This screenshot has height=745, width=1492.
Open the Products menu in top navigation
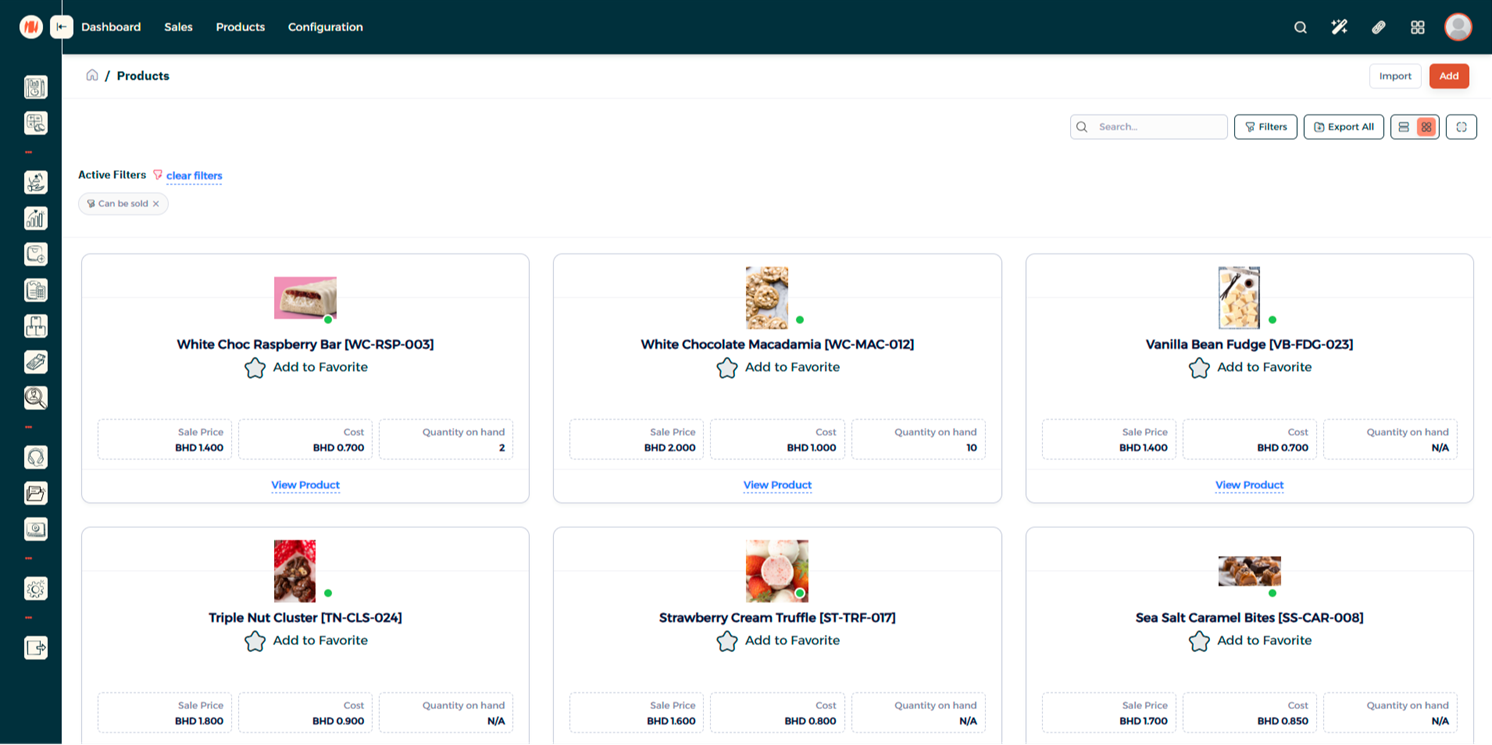240,27
